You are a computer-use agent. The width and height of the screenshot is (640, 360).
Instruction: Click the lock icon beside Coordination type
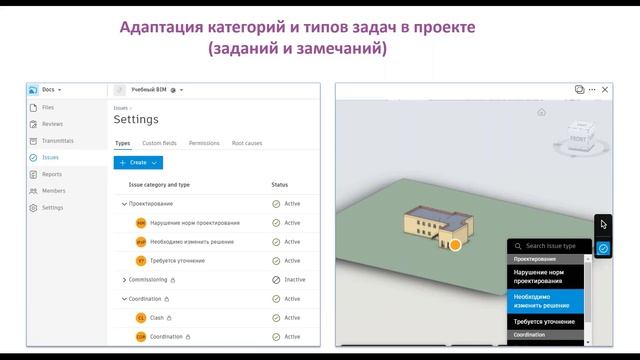click(x=188, y=337)
